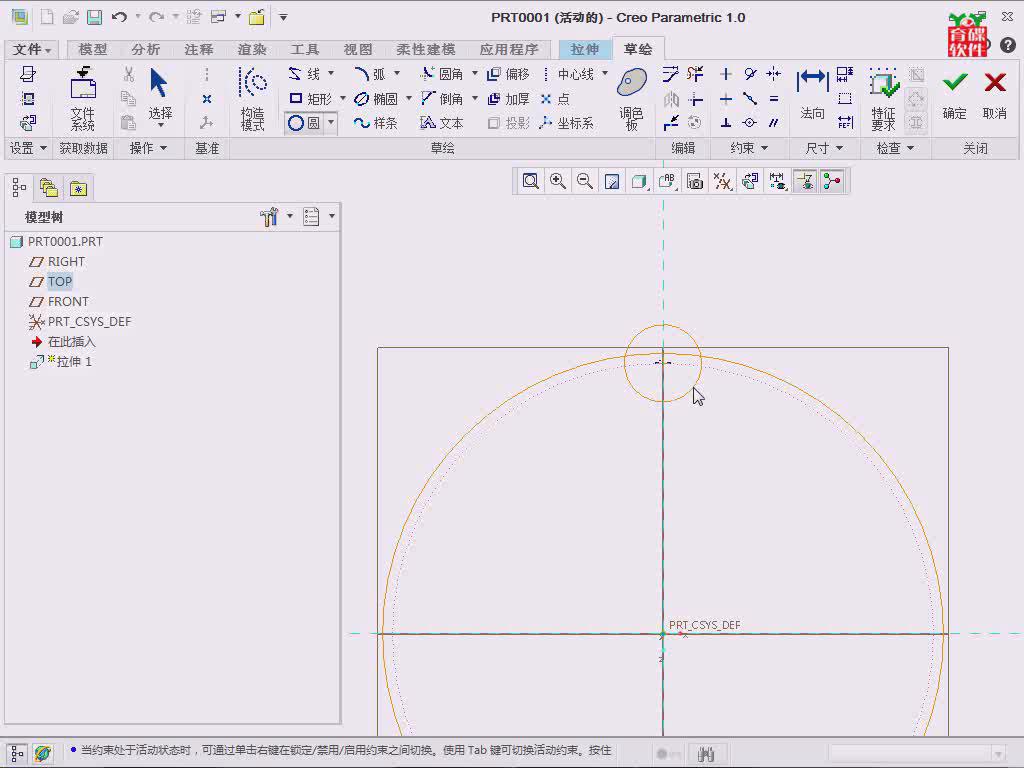The width and height of the screenshot is (1024, 768).
Task: Click the Repaint icon in view toolbar
Action: [x=612, y=181]
